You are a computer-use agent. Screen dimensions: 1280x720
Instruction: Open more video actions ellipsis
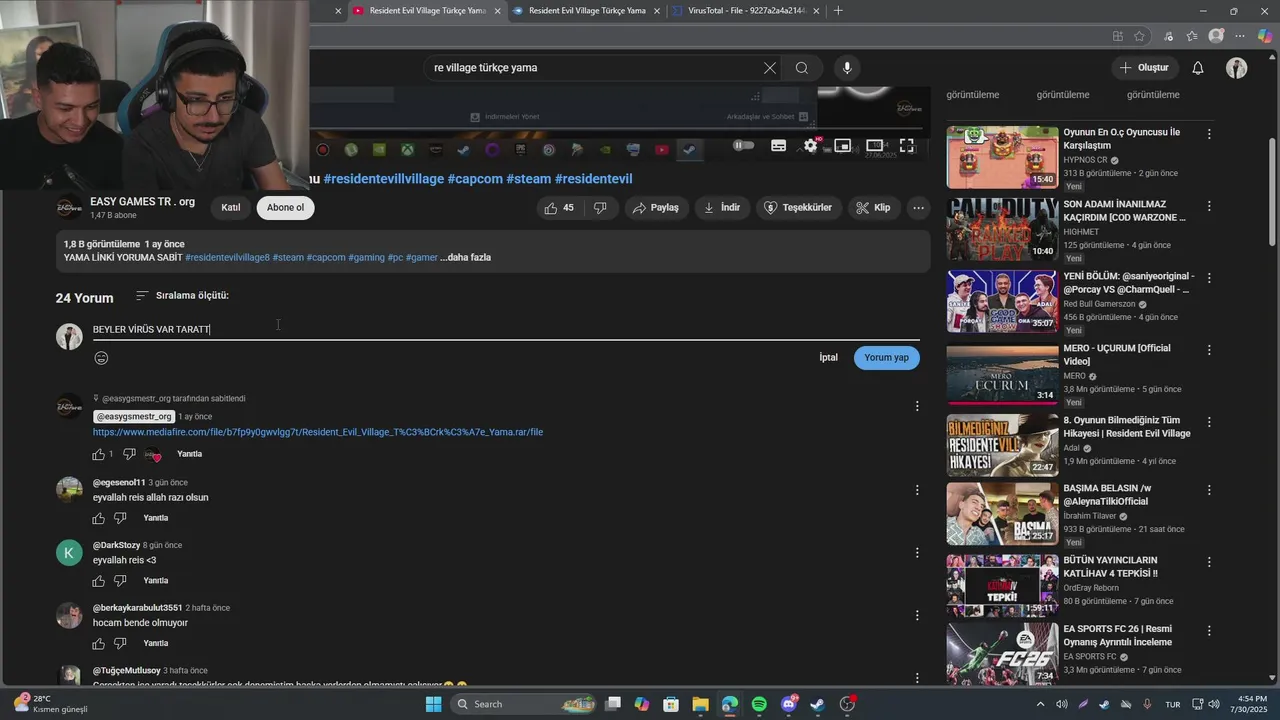tap(918, 208)
